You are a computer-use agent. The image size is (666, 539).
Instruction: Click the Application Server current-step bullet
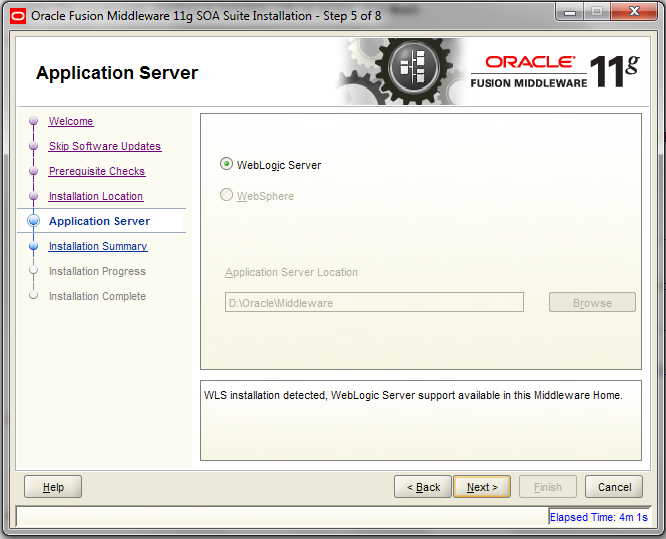point(34,221)
